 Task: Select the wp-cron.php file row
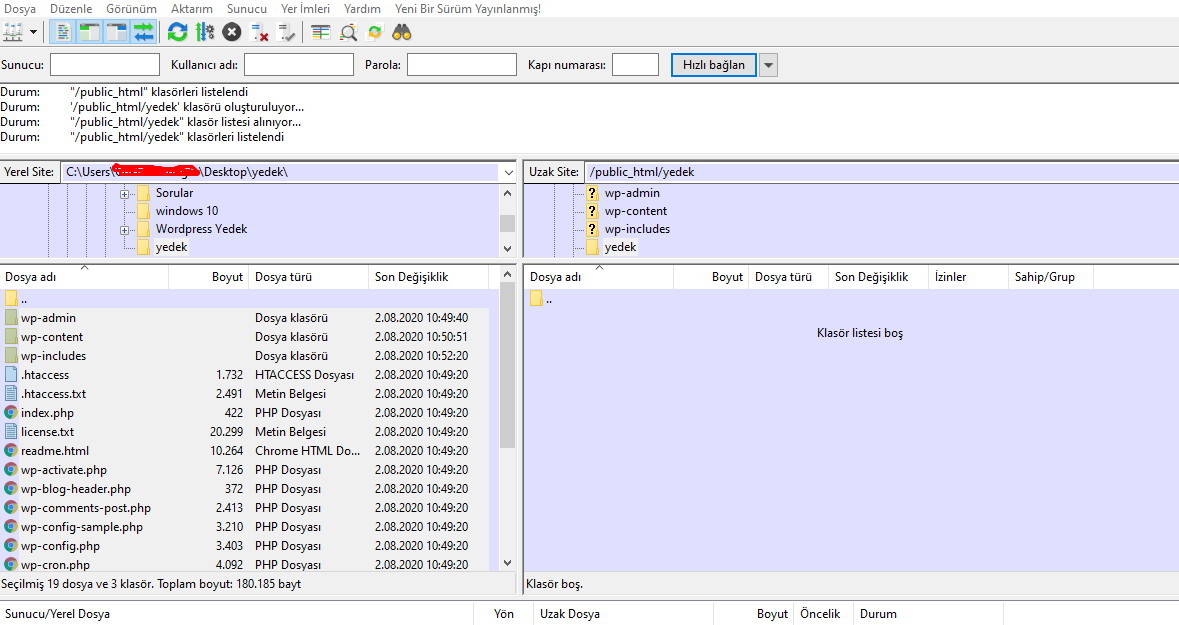[x=245, y=564]
